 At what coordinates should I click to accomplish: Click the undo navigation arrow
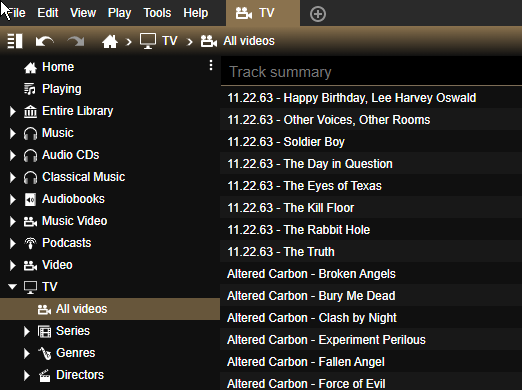(x=44, y=41)
